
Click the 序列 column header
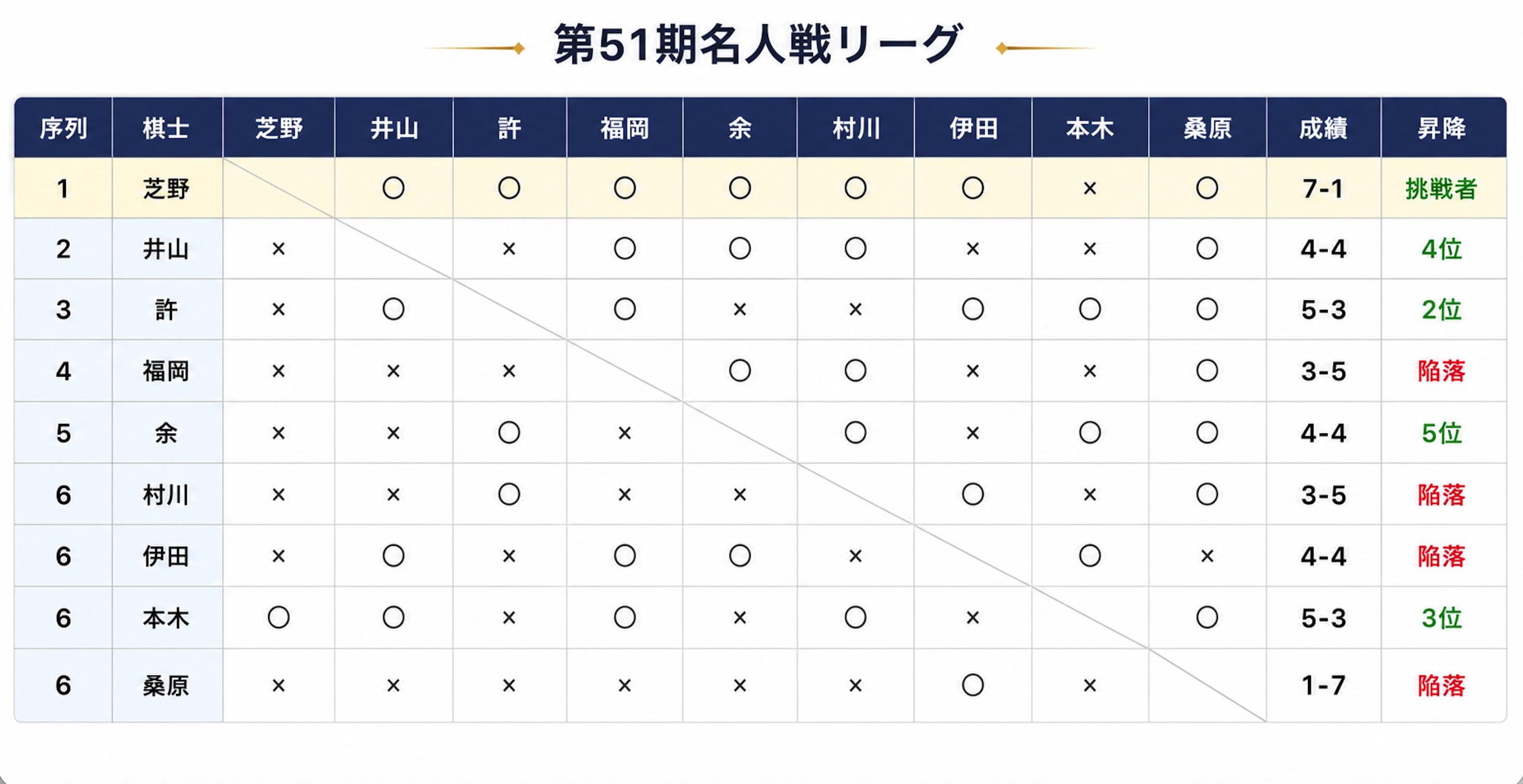click(x=63, y=128)
